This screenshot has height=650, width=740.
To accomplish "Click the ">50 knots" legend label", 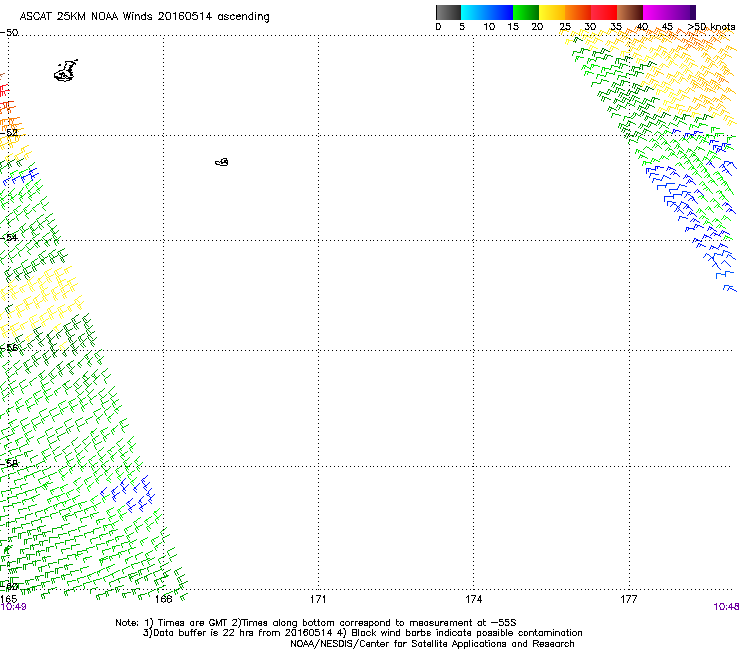I will (x=711, y=27).
